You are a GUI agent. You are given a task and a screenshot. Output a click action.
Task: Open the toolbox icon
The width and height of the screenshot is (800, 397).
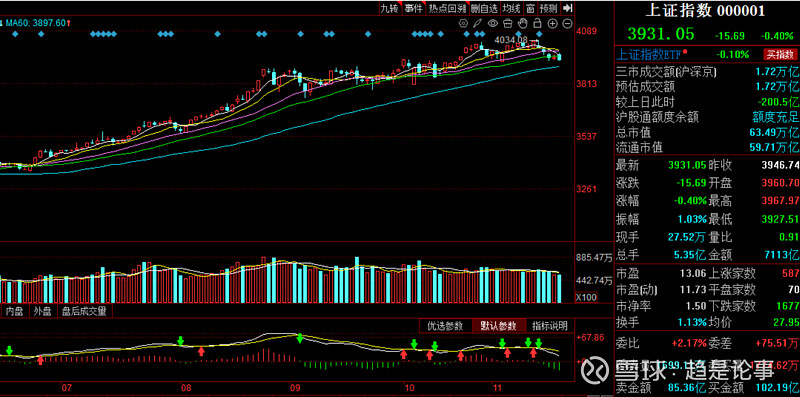pos(507,23)
